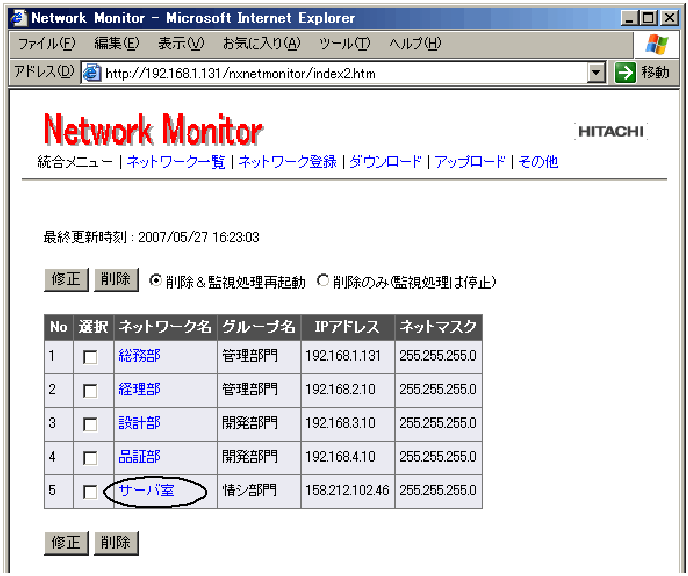Open the address bar dropdown arrow

(x=596, y=72)
